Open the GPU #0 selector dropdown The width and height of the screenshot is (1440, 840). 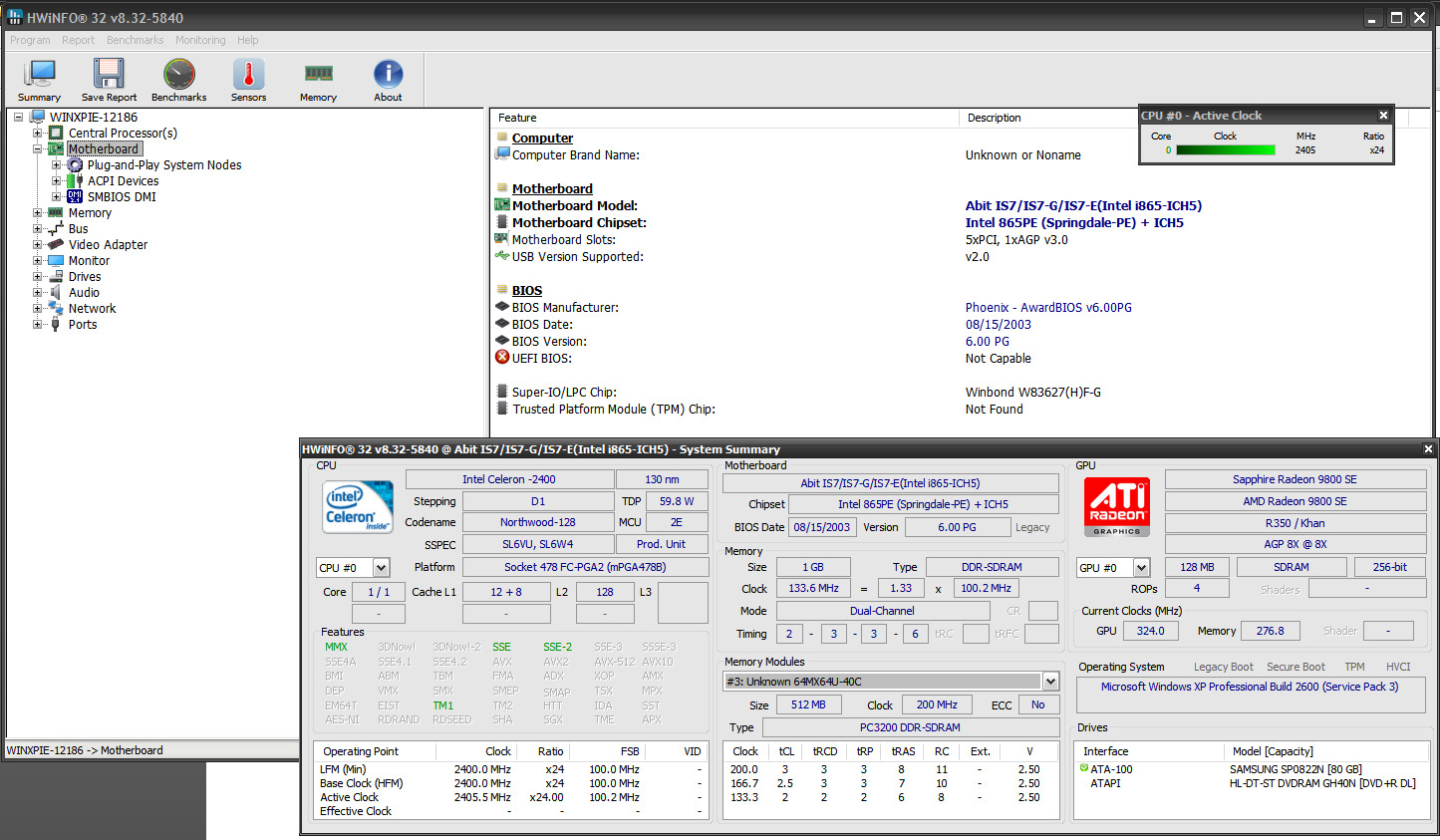[1141, 567]
